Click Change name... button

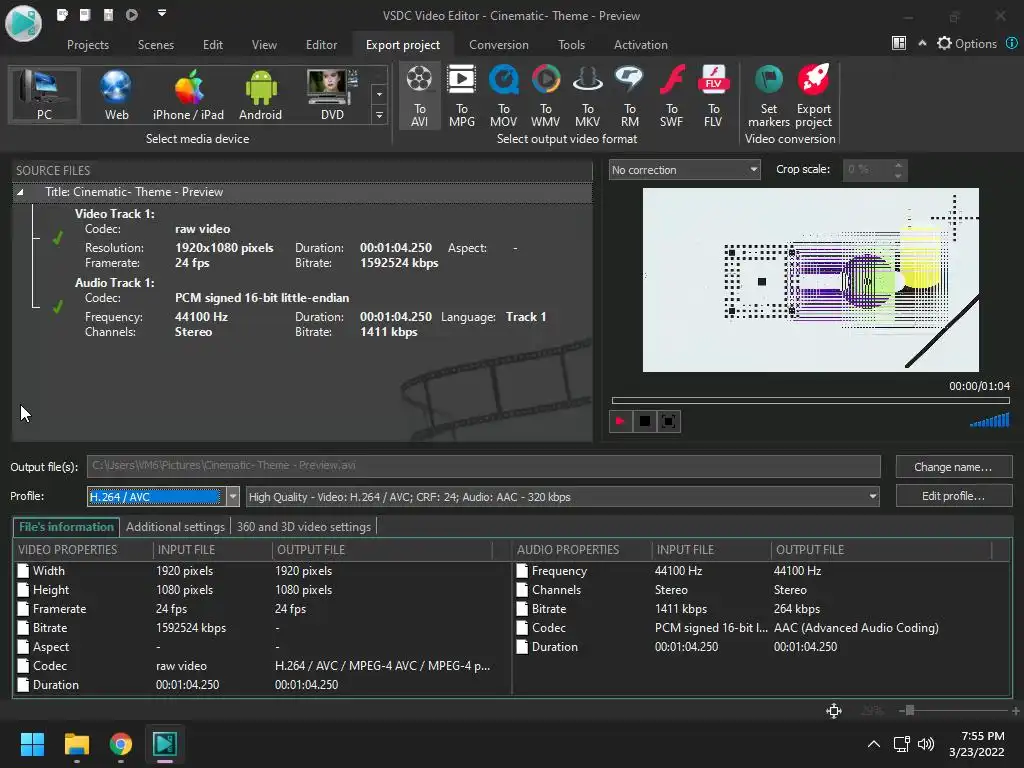click(953, 467)
